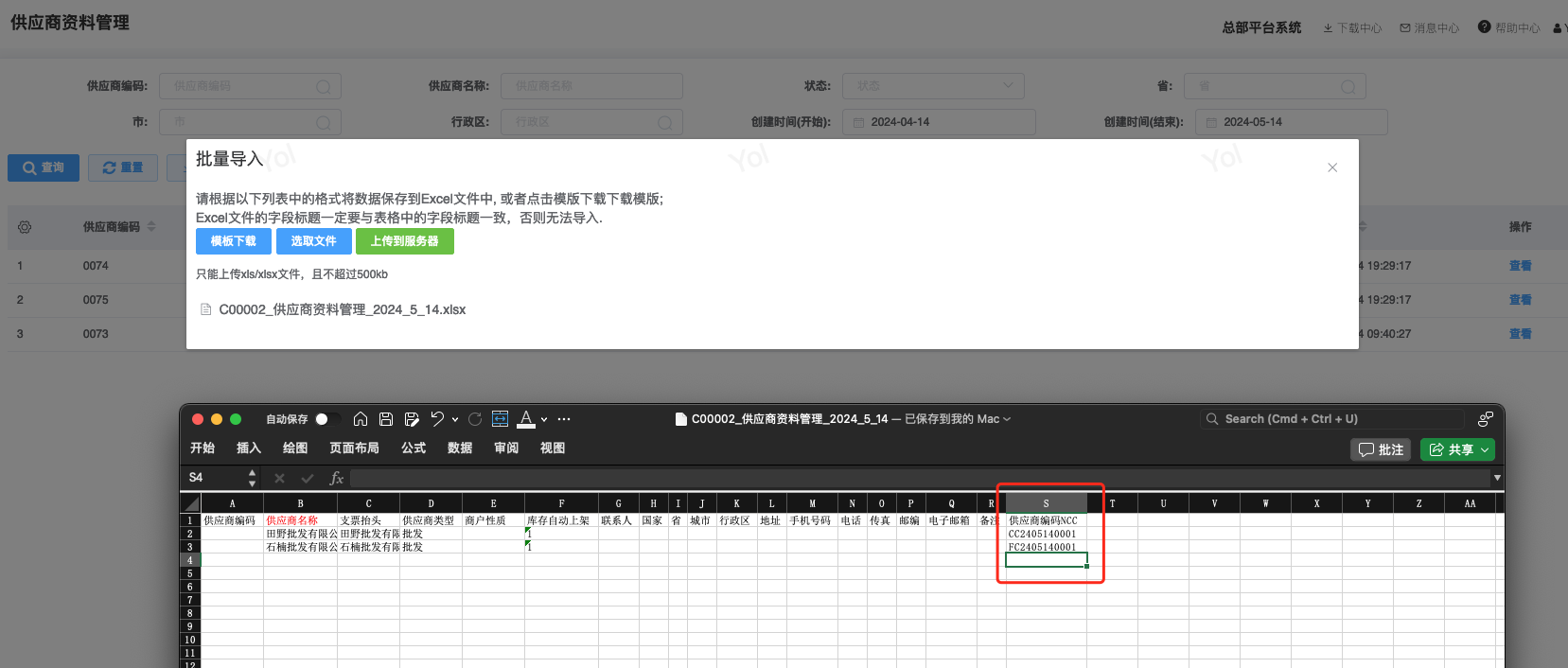Close the 批量导入 dialog
Viewport: 1568px width, 668px height.
point(1332,167)
